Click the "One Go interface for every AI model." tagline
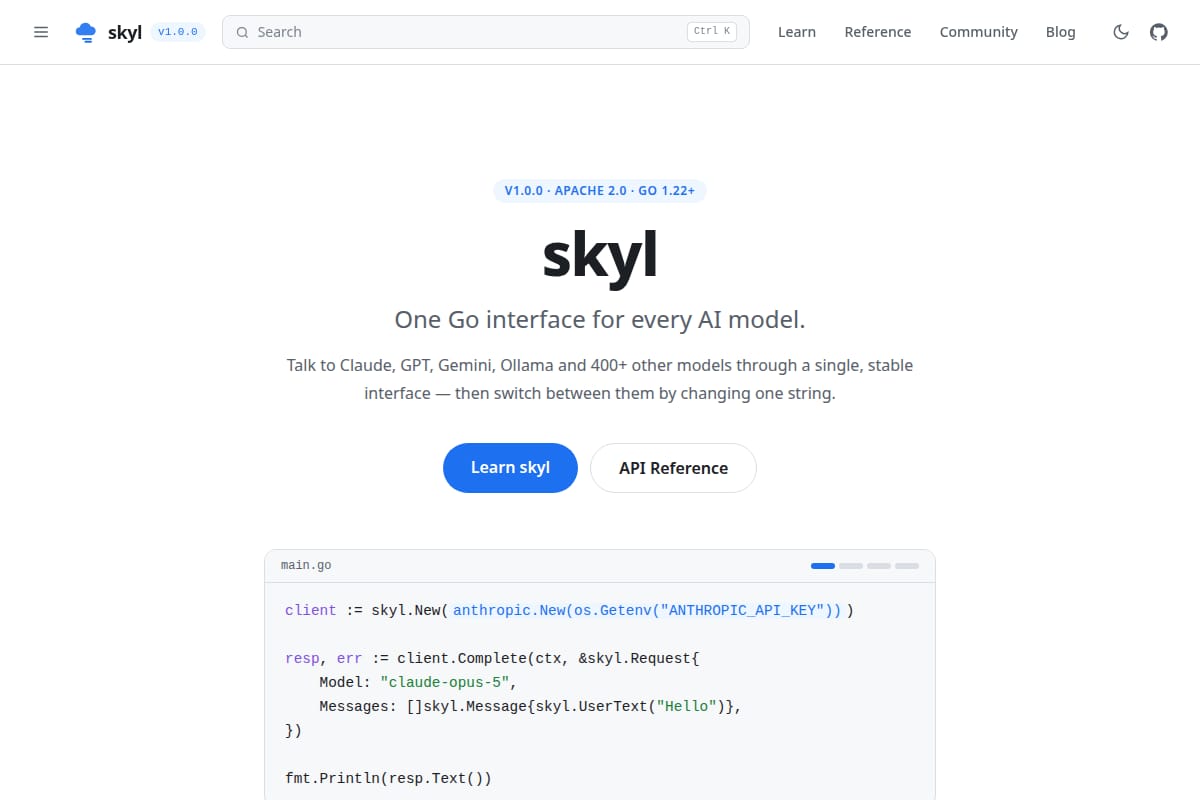 pos(600,320)
